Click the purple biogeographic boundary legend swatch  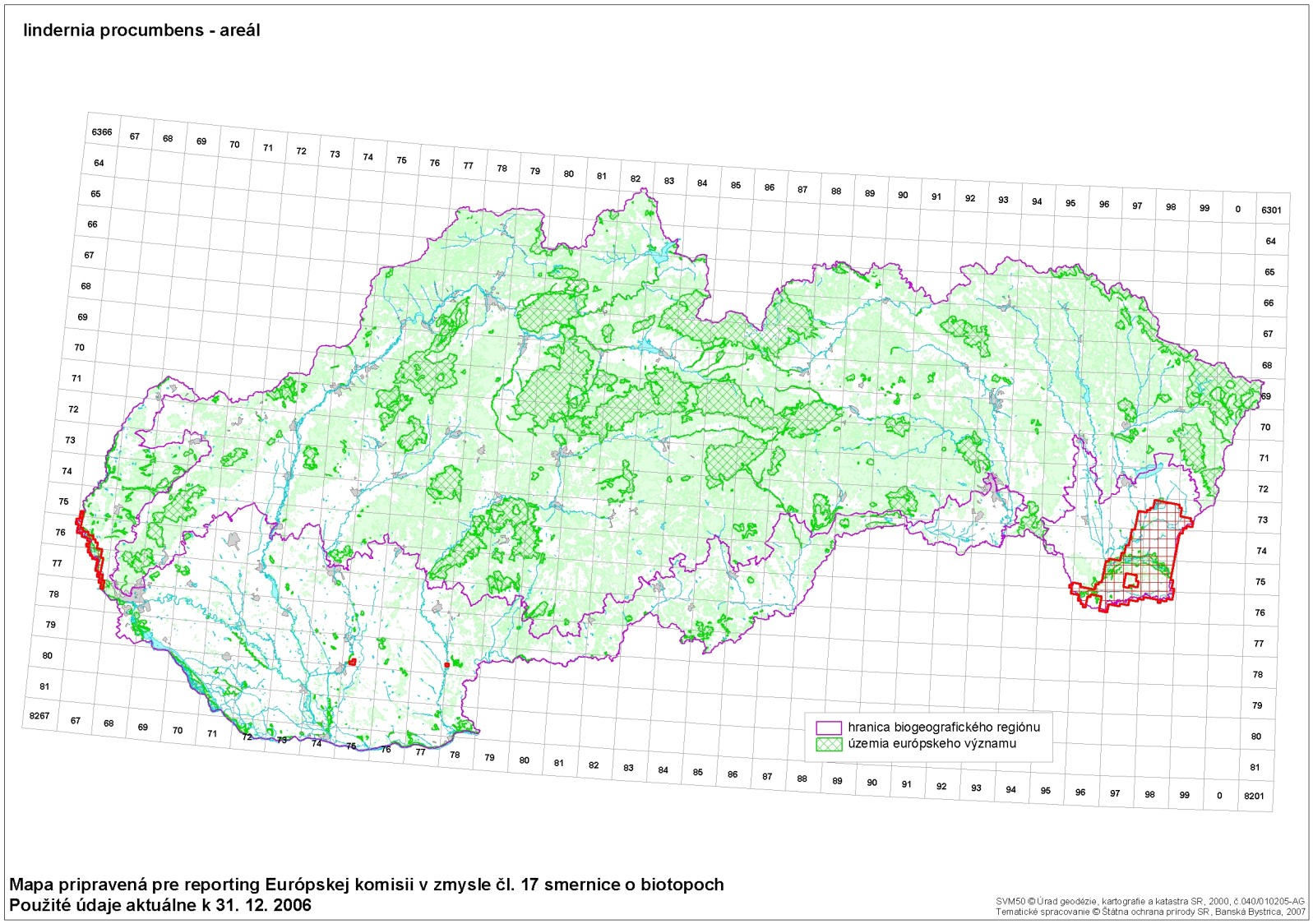[x=829, y=728]
